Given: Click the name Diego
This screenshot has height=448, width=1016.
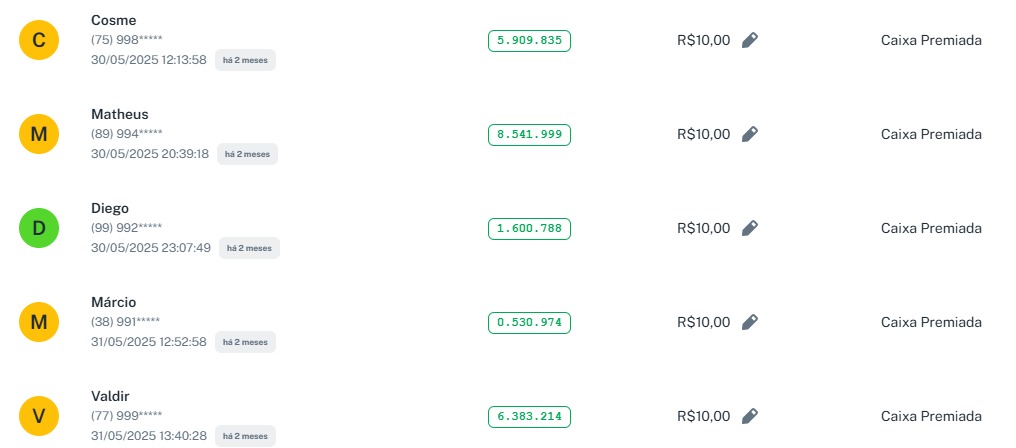Looking at the screenshot, I should tap(110, 208).
